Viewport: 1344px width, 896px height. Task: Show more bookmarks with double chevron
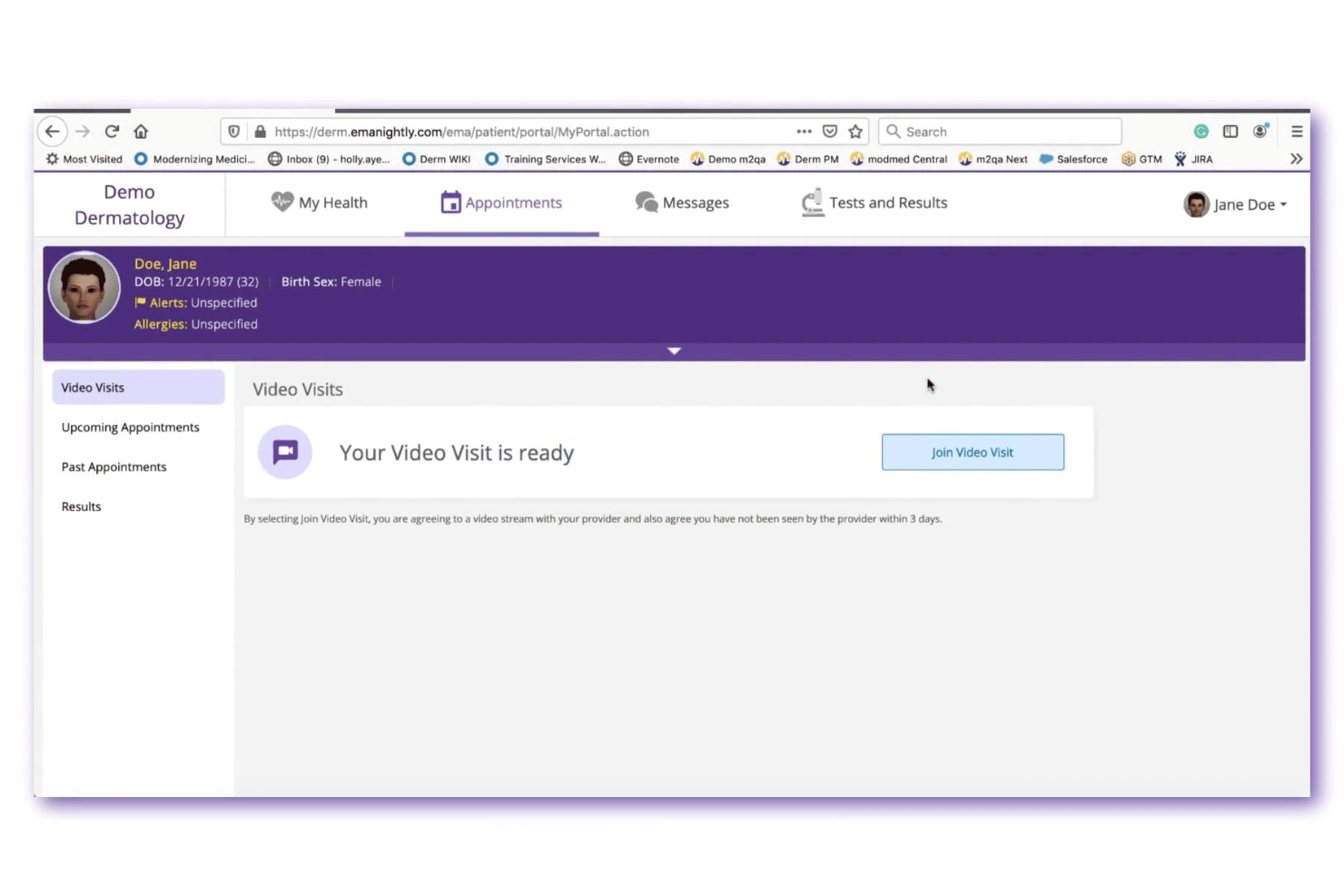[1296, 159]
